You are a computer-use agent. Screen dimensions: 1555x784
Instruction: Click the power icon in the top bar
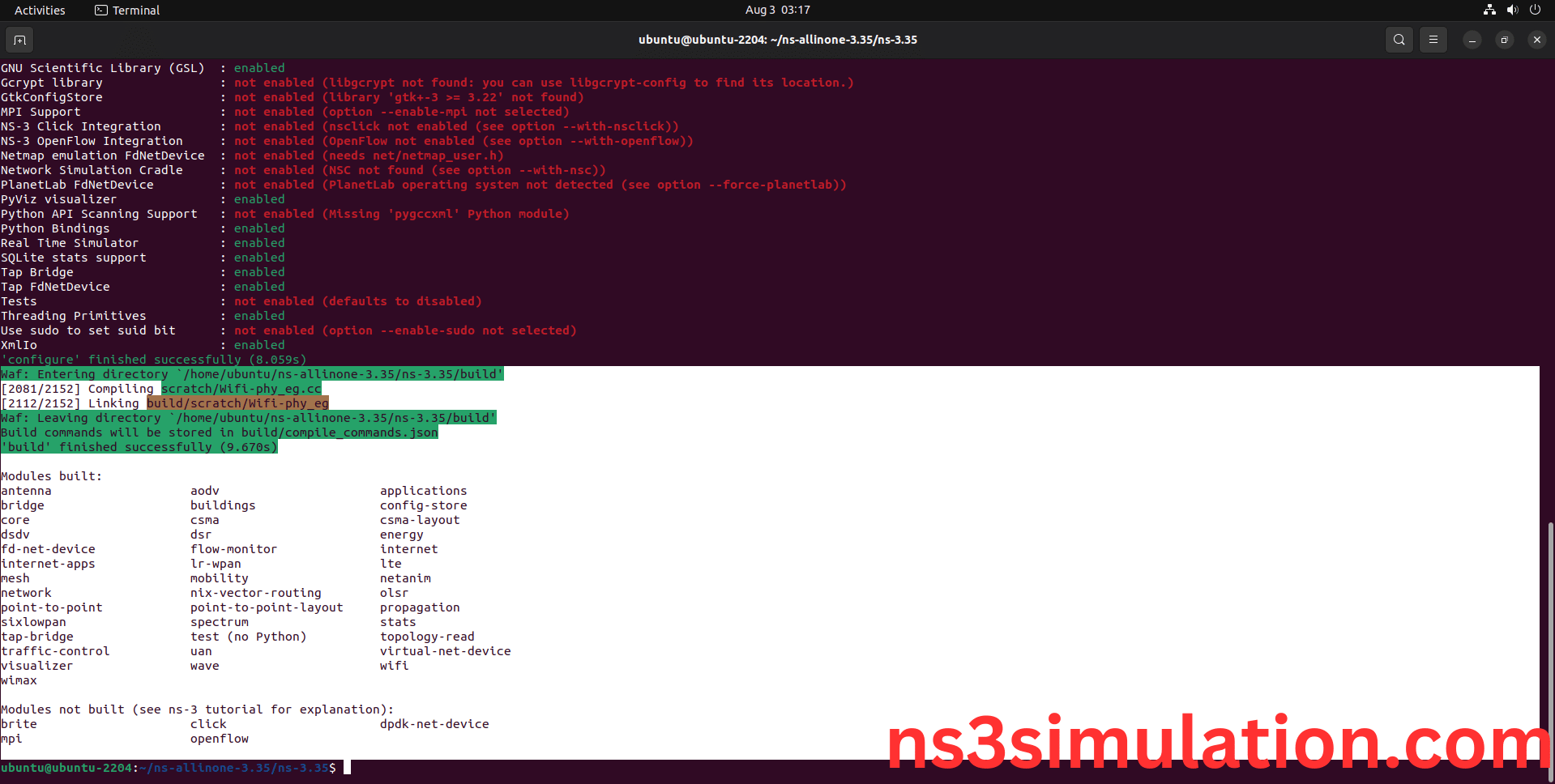pyautogui.click(x=1536, y=10)
